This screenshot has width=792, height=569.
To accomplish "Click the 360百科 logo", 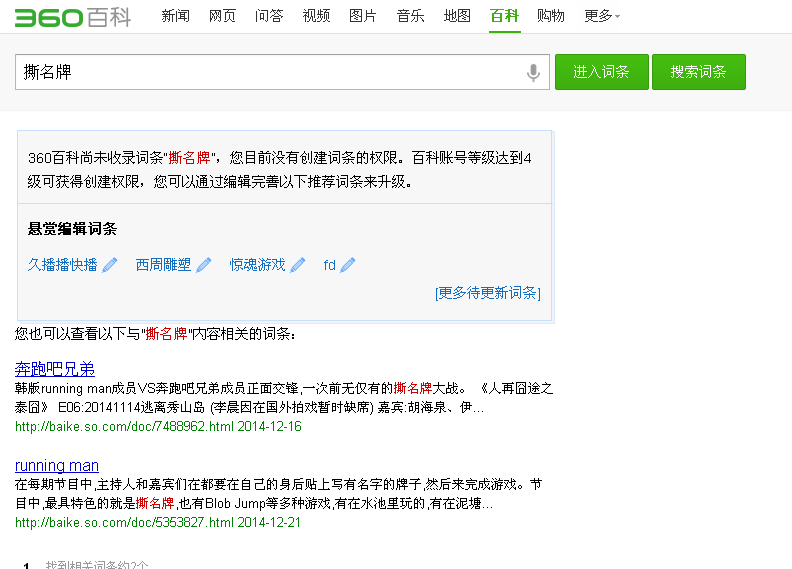I will click(x=73, y=17).
